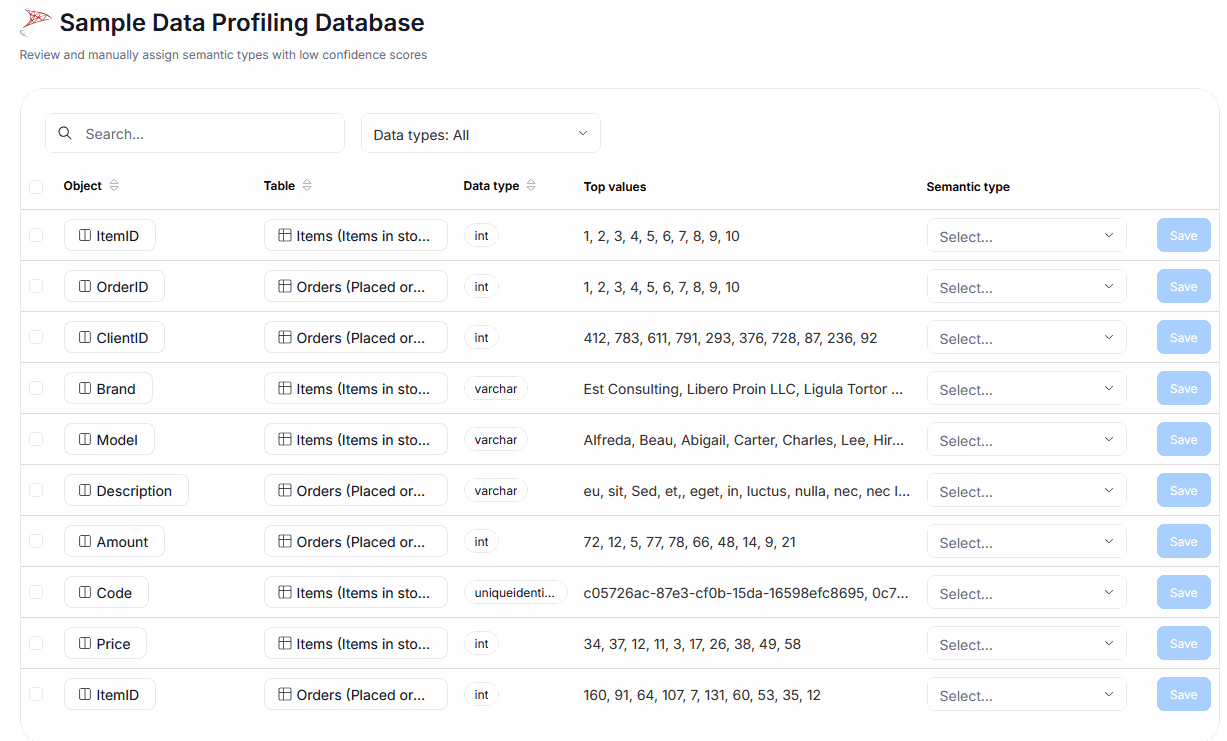Screen dimensions: 1227x741
Task: Click the SQL Server logo icon in header
Action: 36,23
